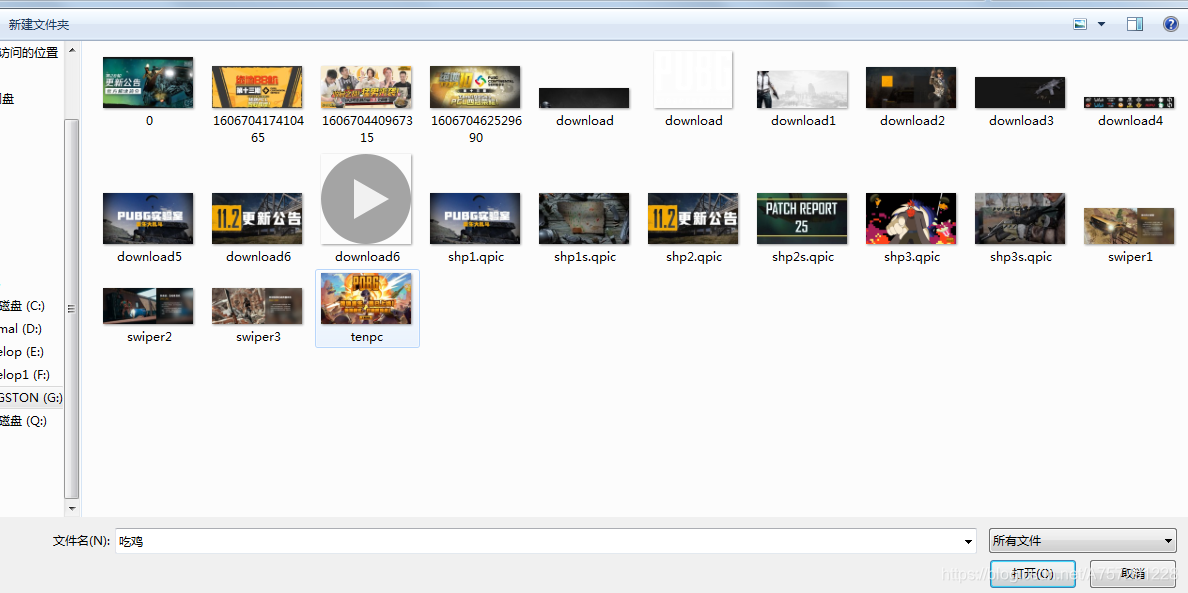1188x593 pixels.
Task: Open the 所有文件 file type dropdown
Action: 1083,541
